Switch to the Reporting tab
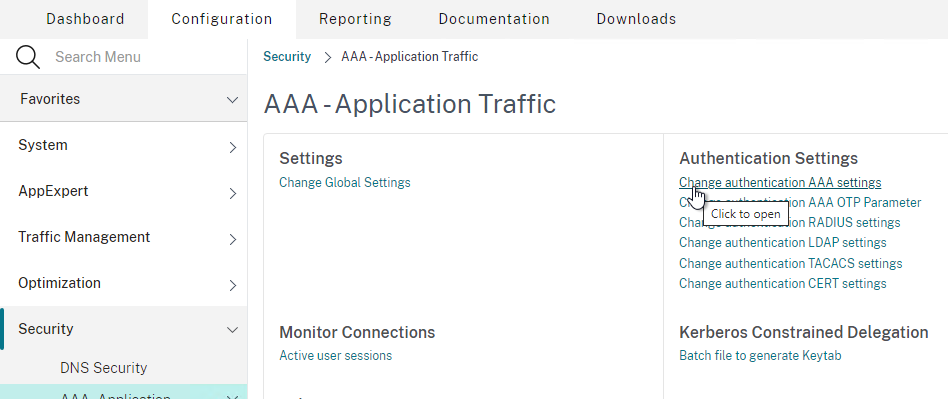Viewport: 948px width, 399px height. pyautogui.click(x=356, y=19)
